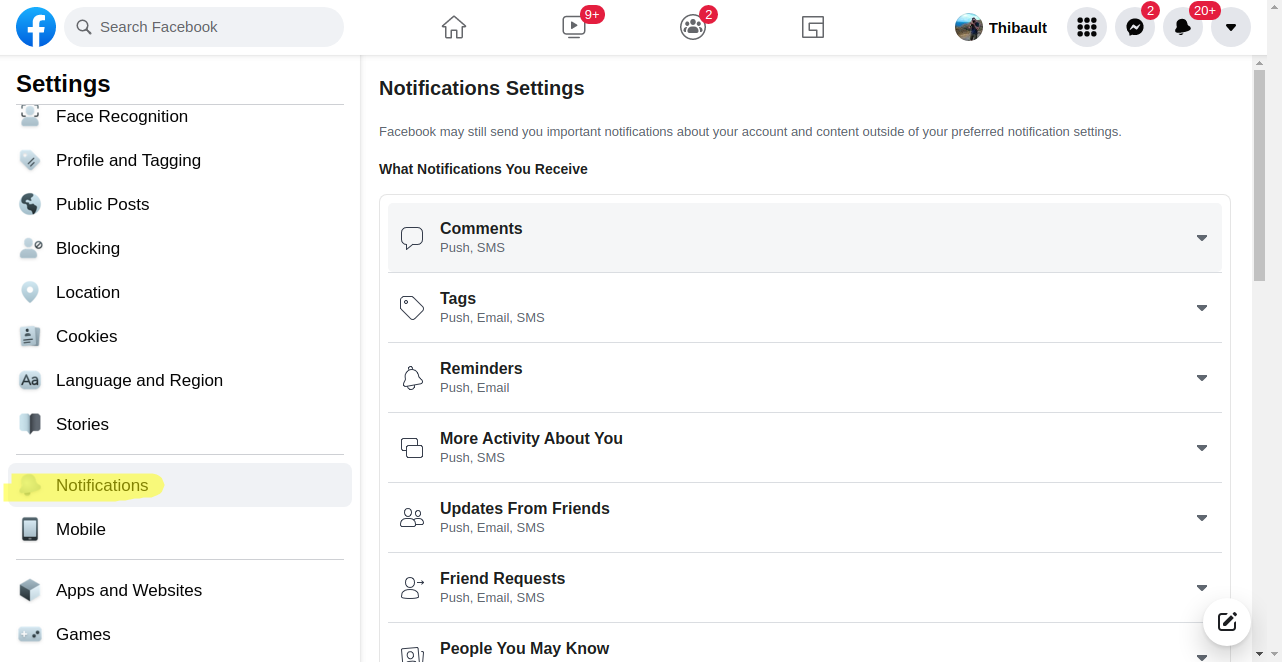Click the More Activity About You icon
Image resolution: width=1282 pixels, height=662 pixels.
click(x=412, y=448)
